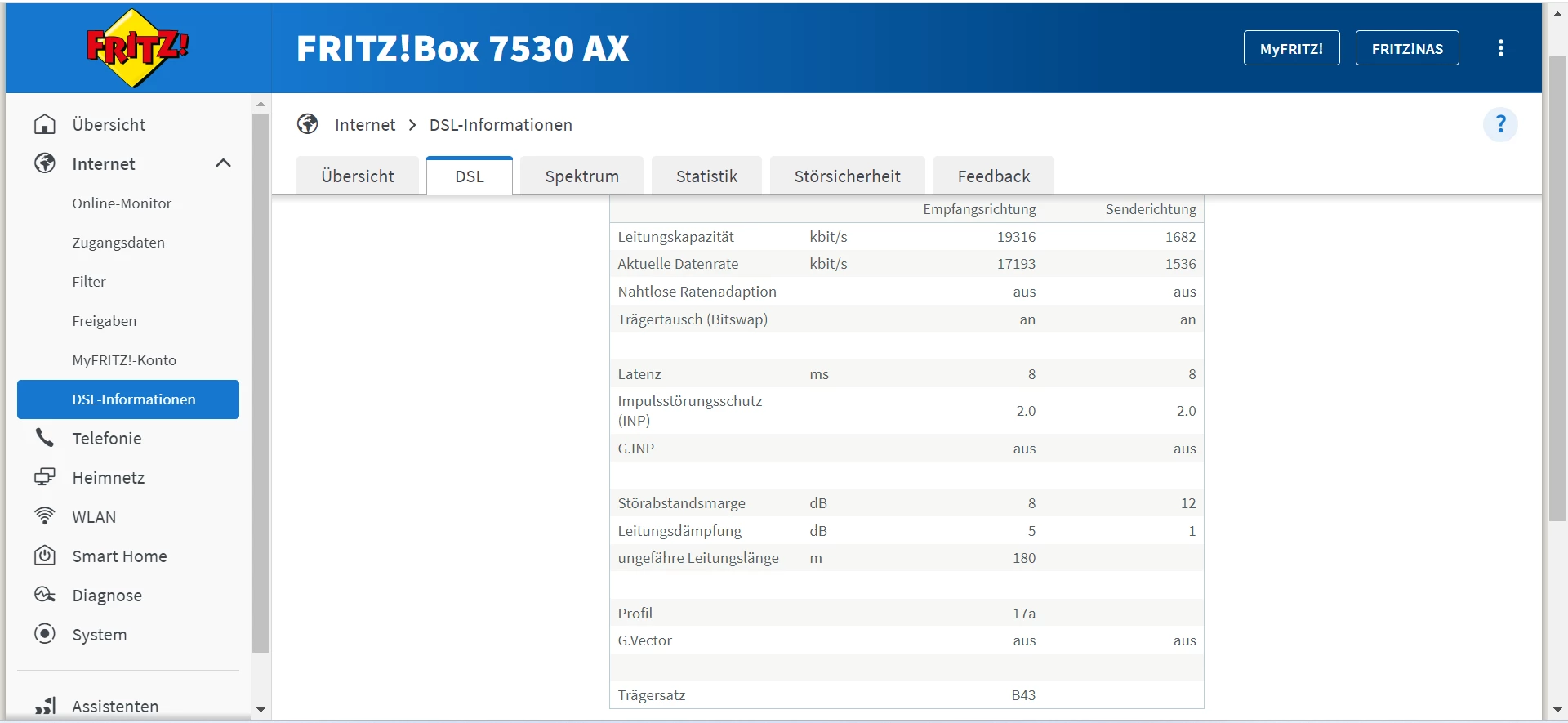Open the three-dot options menu
The width and height of the screenshot is (1568, 723).
(1501, 48)
